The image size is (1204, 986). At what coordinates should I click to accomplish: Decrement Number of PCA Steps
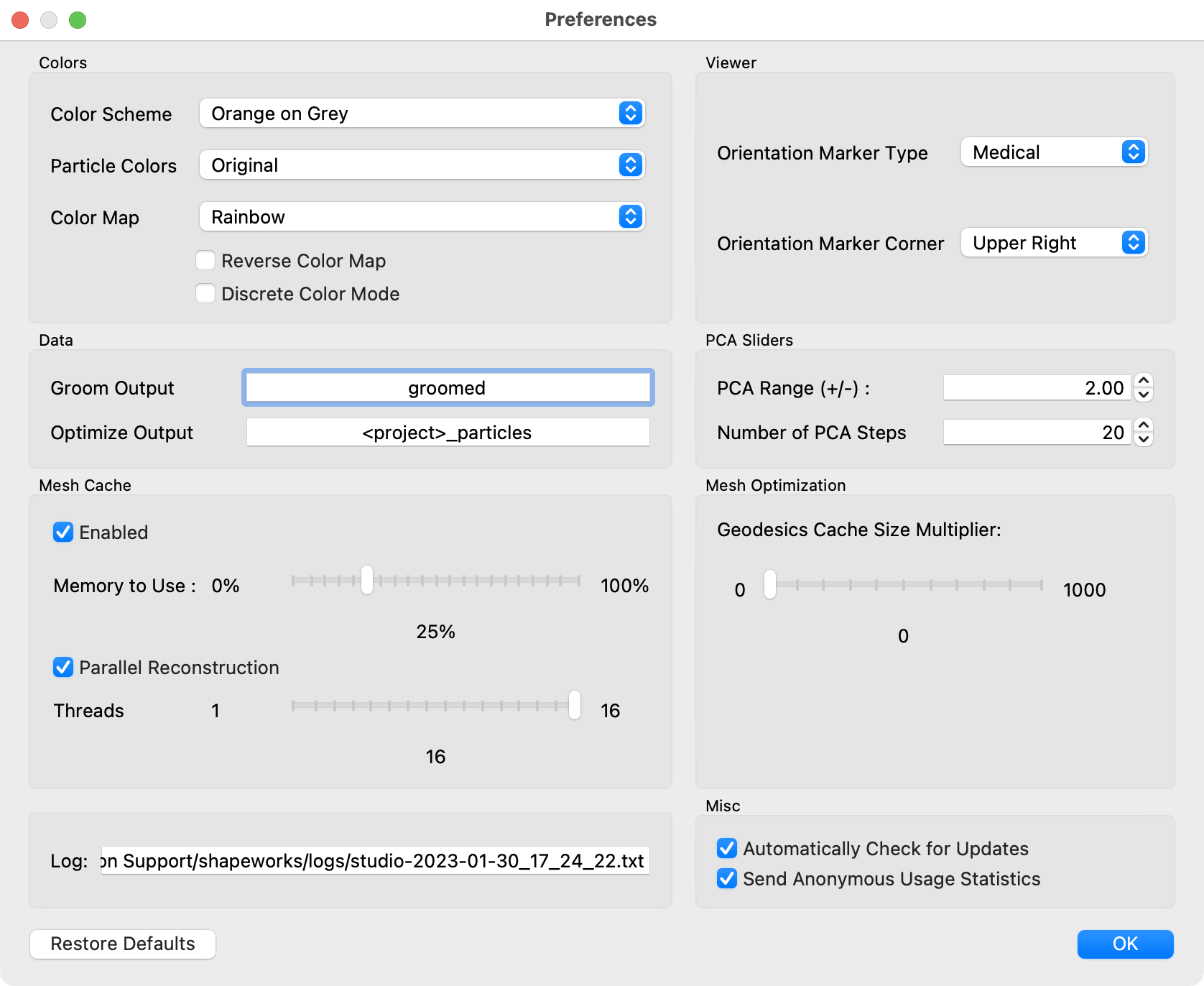tap(1144, 440)
